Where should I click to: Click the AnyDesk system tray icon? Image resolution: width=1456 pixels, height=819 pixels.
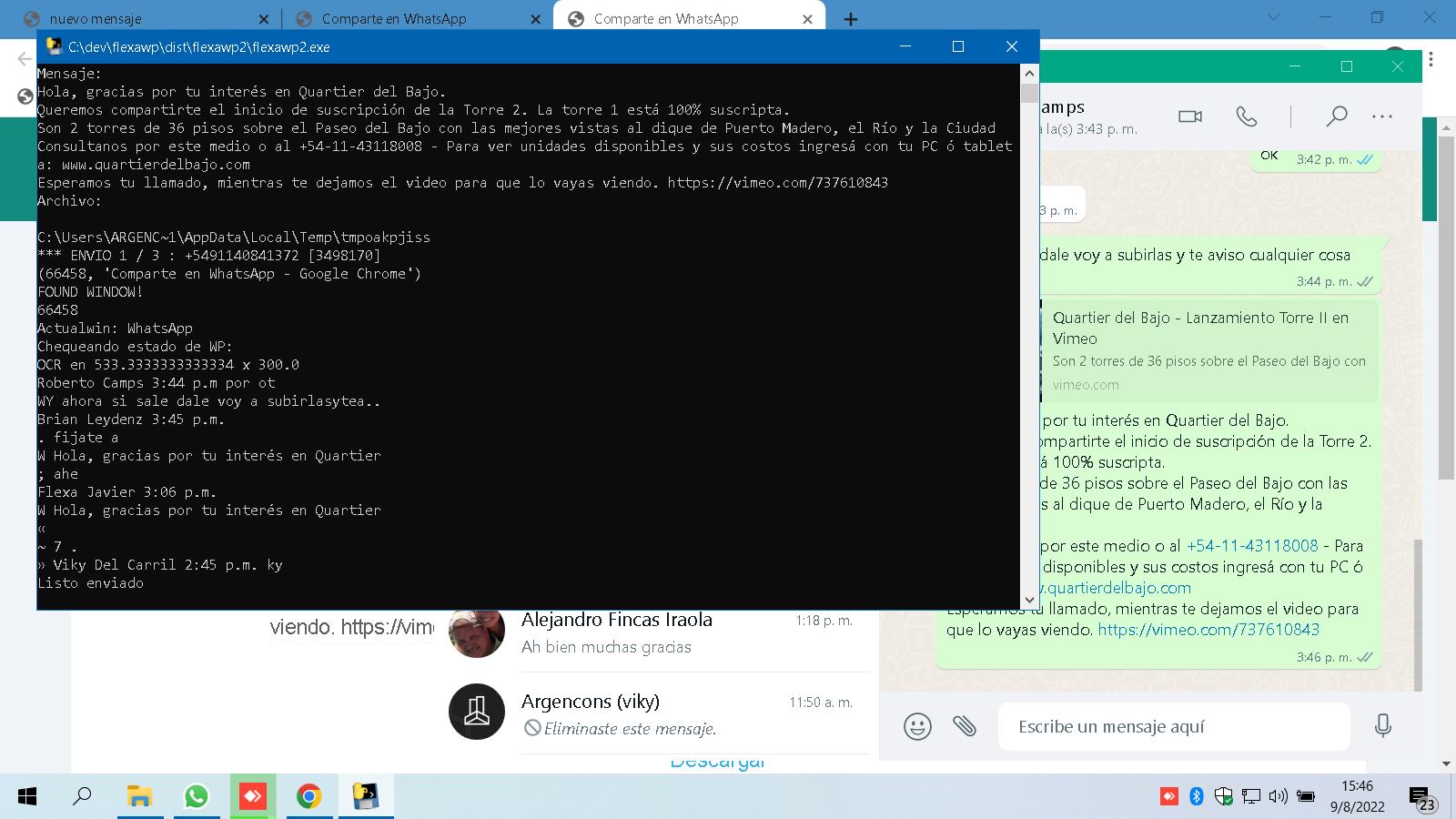1169,796
